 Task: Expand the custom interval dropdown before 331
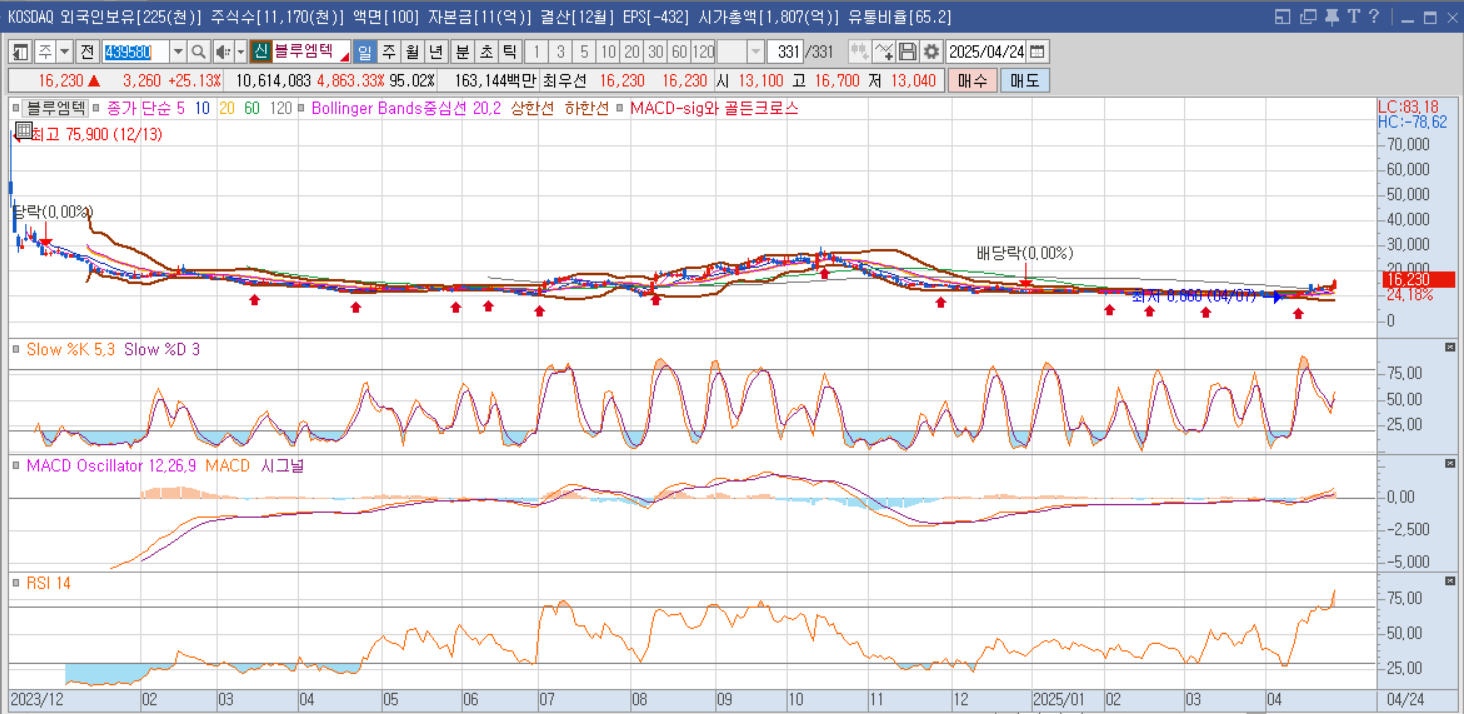[756, 52]
